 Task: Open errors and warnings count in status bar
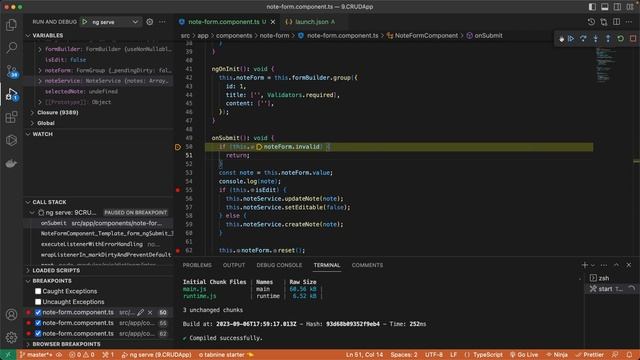coord(82,355)
